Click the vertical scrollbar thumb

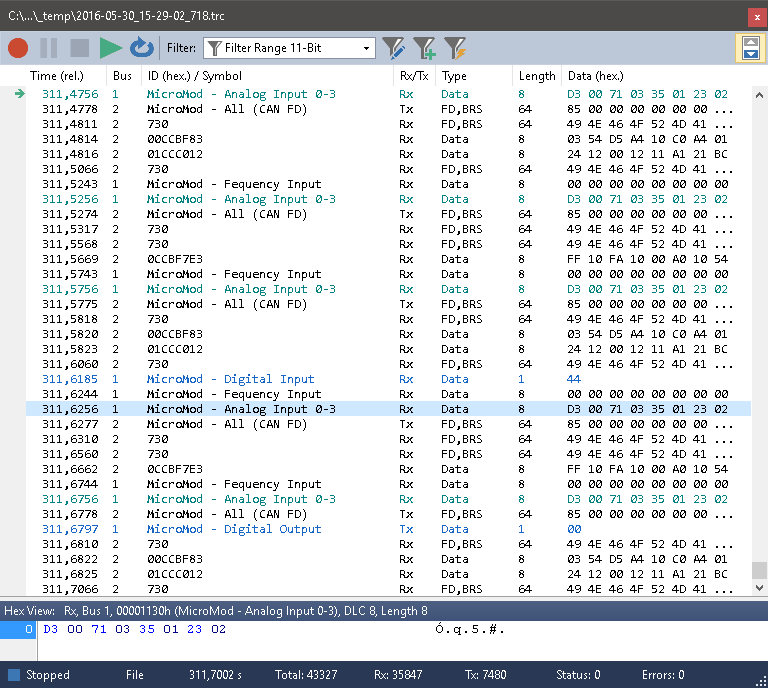pyautogui.click(x=759, y=570)
